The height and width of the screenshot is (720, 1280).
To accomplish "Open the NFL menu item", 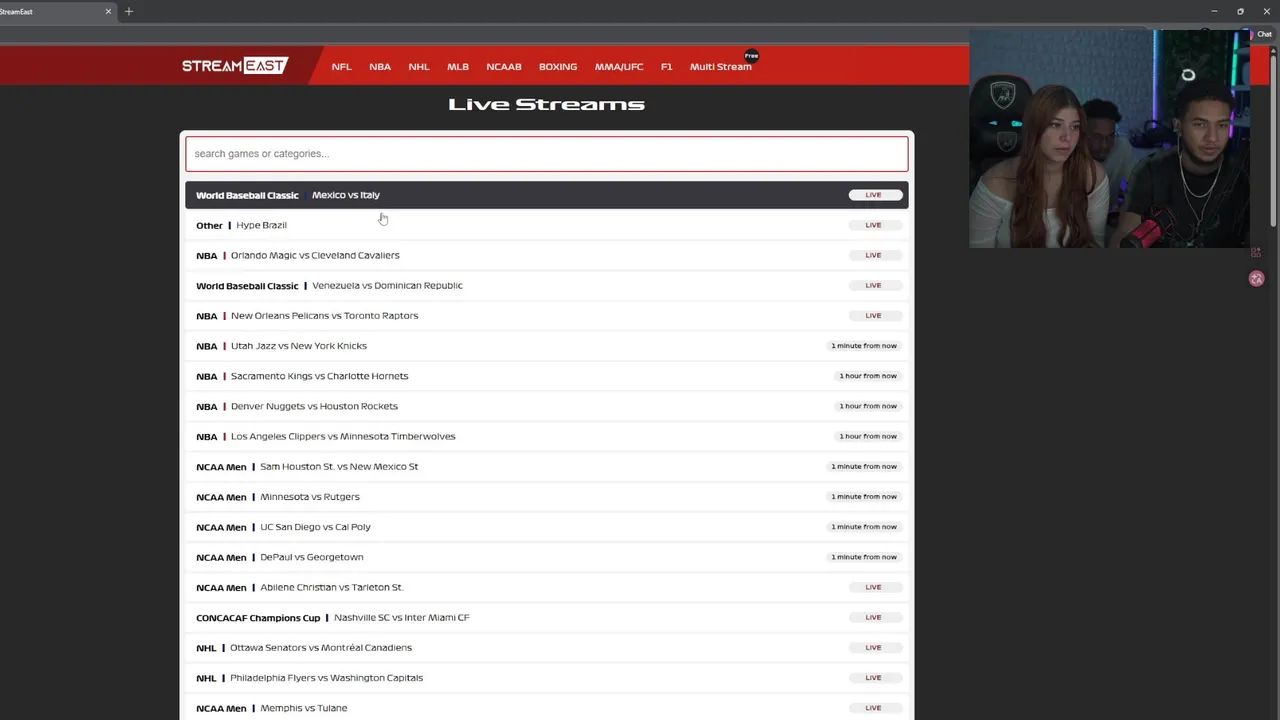I will (x=341, y=67).
